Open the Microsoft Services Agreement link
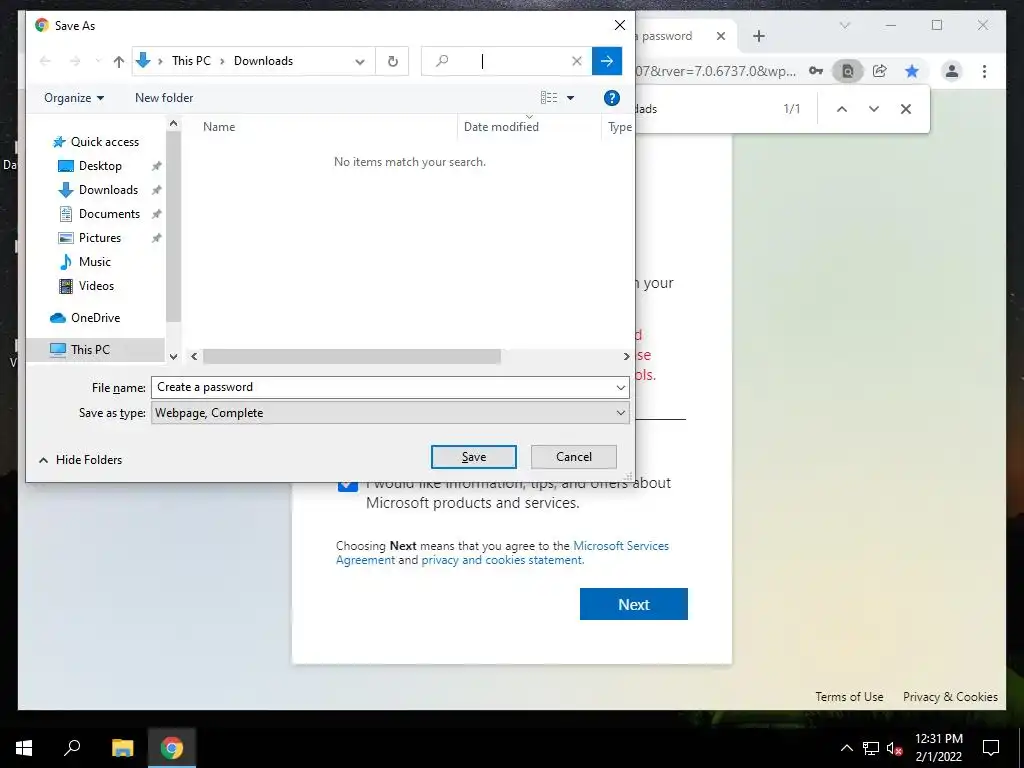This screenshot has height=768, width=1024. [x=503, y=552]
